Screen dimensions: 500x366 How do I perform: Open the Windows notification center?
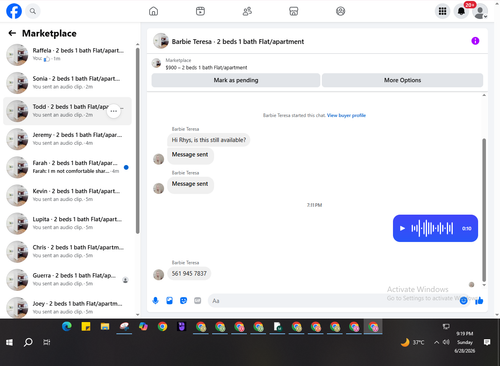pyautogui.click(x=487, y=342)
